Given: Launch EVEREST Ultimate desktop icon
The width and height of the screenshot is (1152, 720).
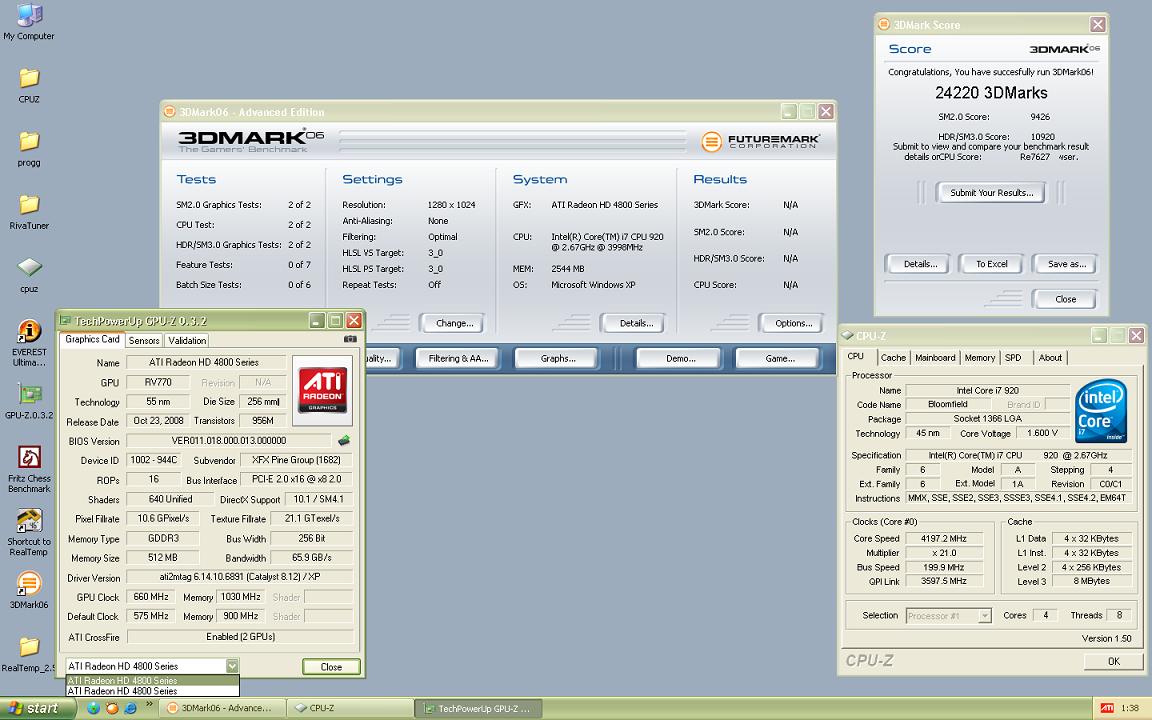Looking at the screenshot, I should click(29, 343).
